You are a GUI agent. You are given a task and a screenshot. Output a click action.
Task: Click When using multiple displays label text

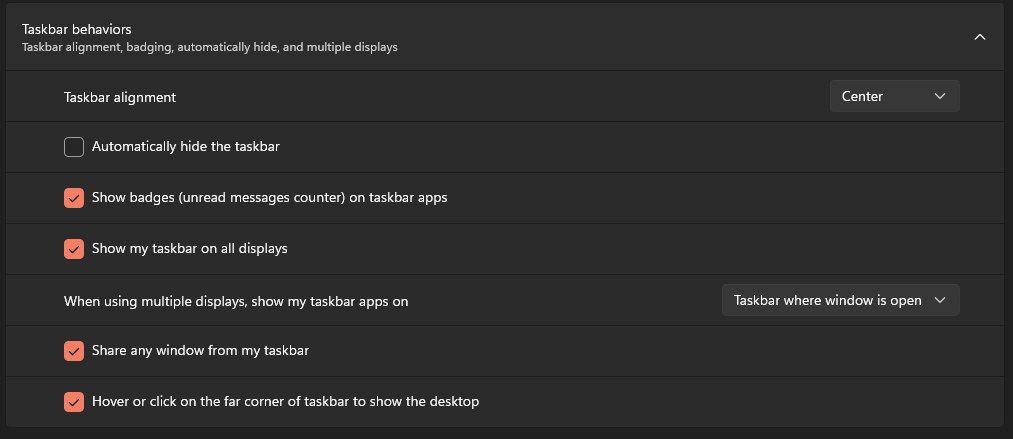click(x=236, y=301)
